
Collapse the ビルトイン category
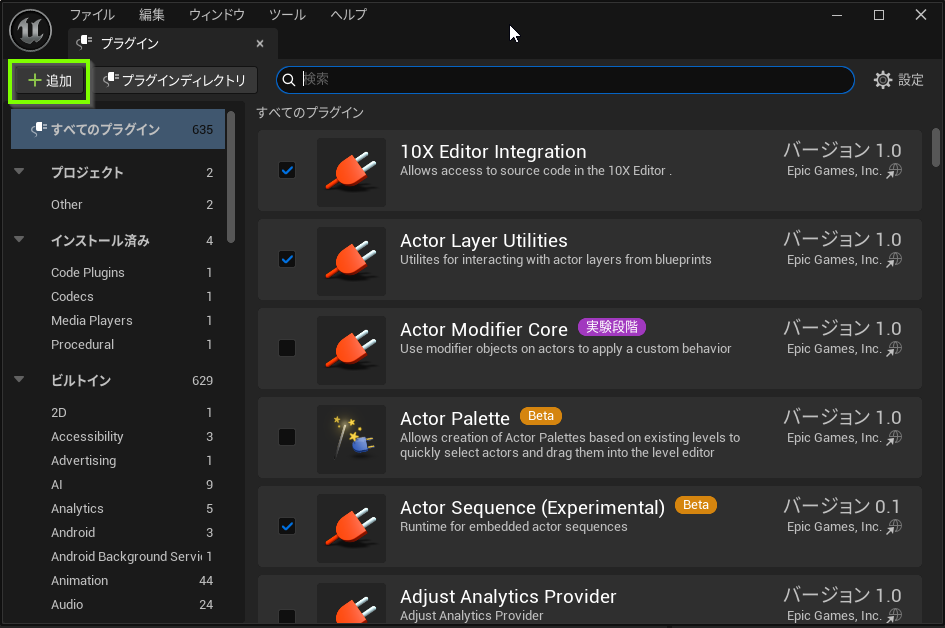19,380
